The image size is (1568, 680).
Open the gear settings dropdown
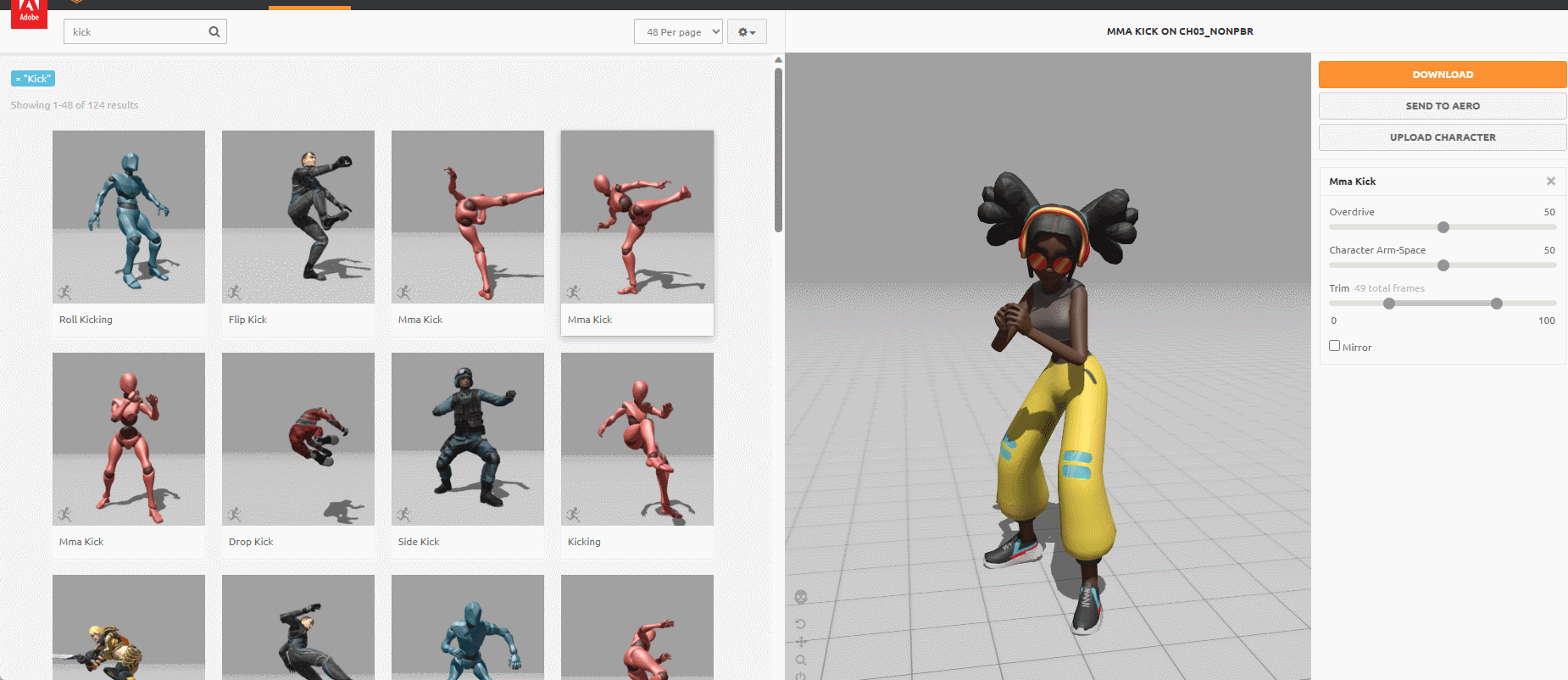click(x=747, y=32)
